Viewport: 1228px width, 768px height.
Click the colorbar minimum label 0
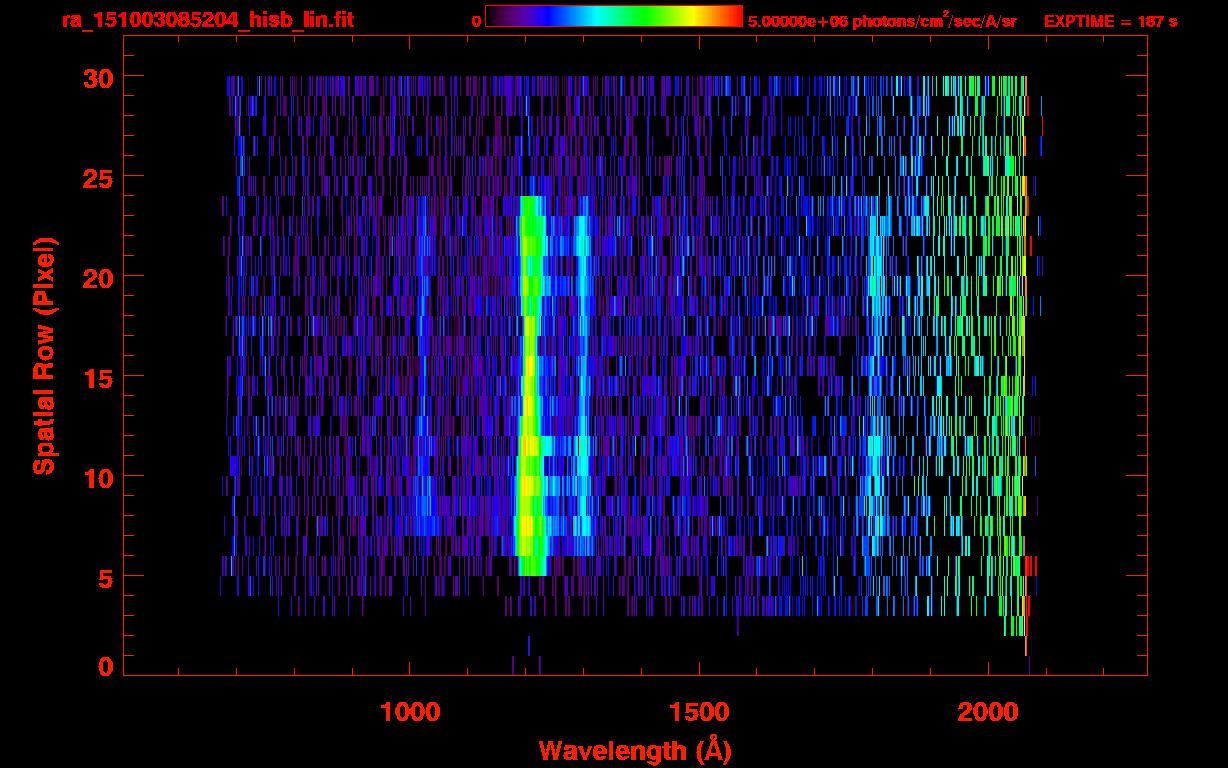tap(476, 21)
